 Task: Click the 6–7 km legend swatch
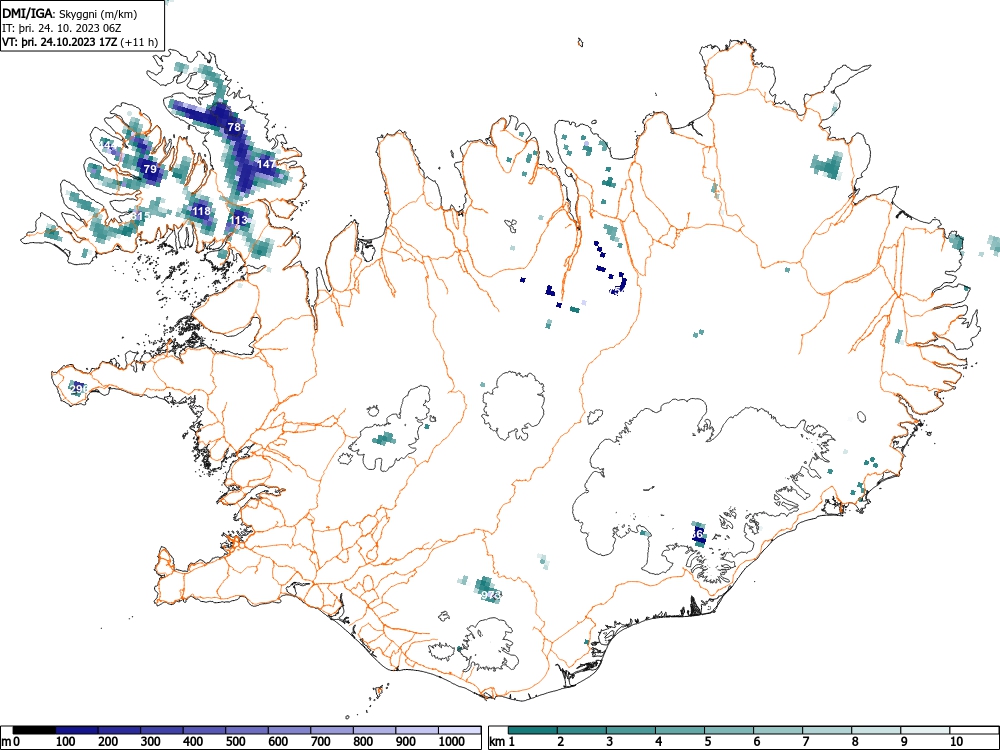coord(778,730)
